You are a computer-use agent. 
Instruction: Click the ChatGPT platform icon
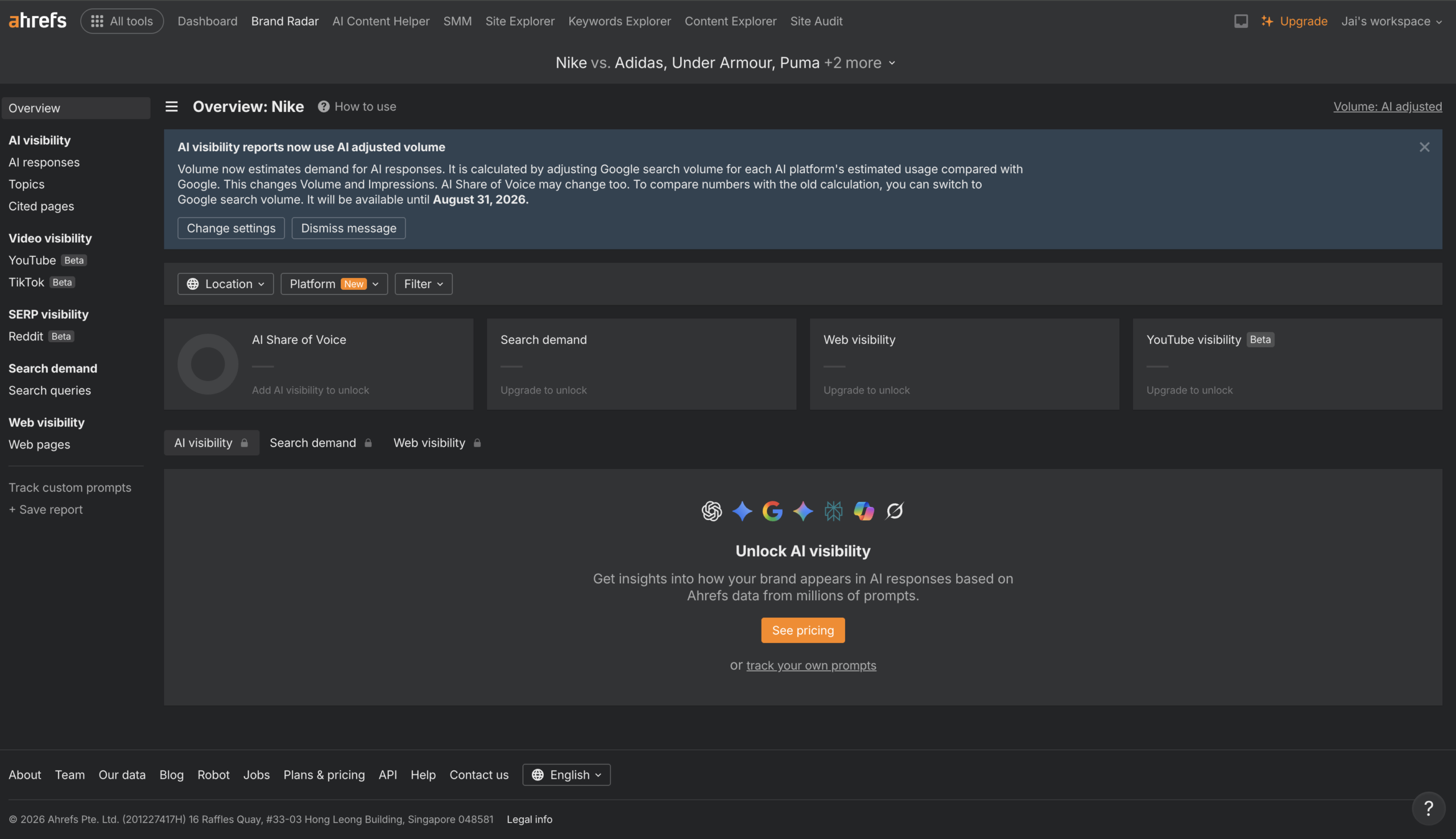(712, 510)
